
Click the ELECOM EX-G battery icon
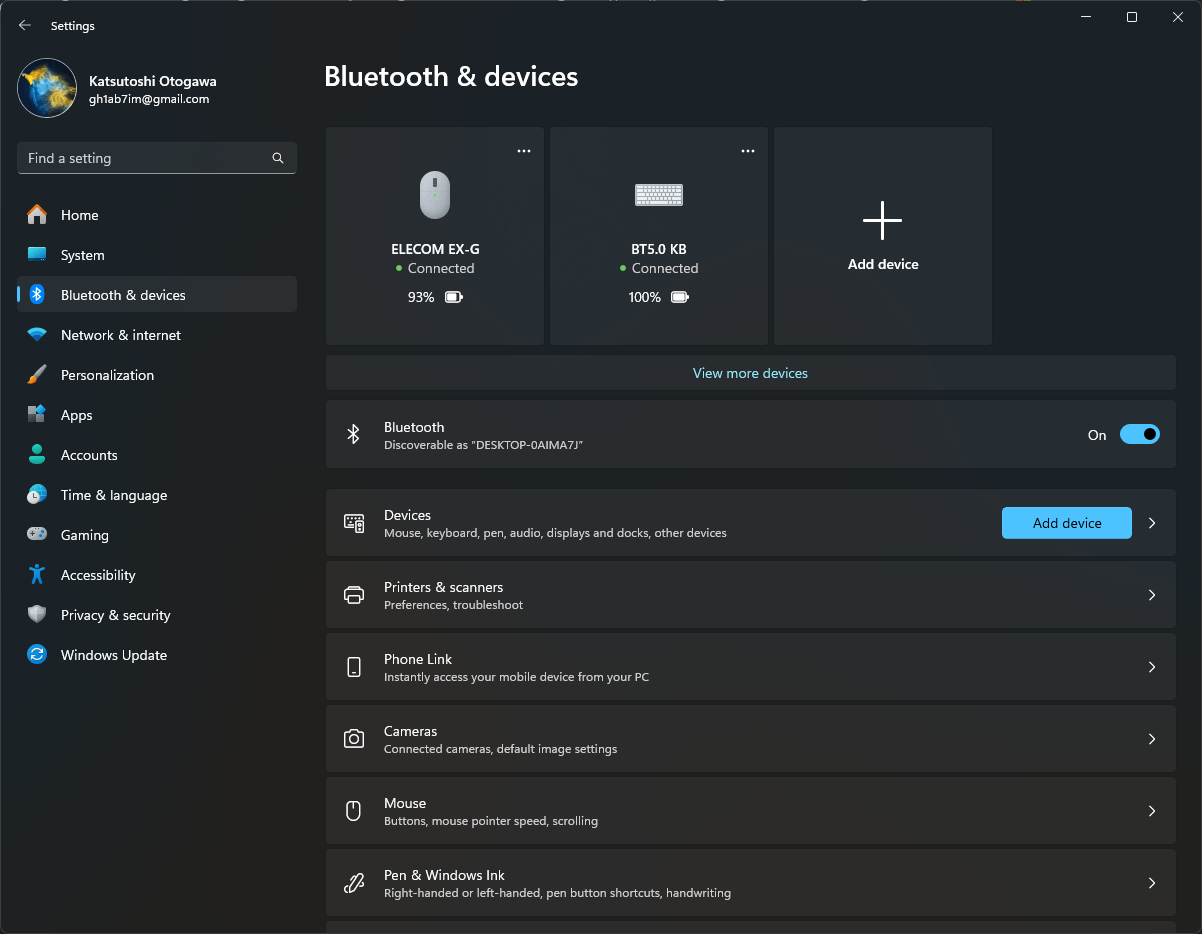click(454, 297)
